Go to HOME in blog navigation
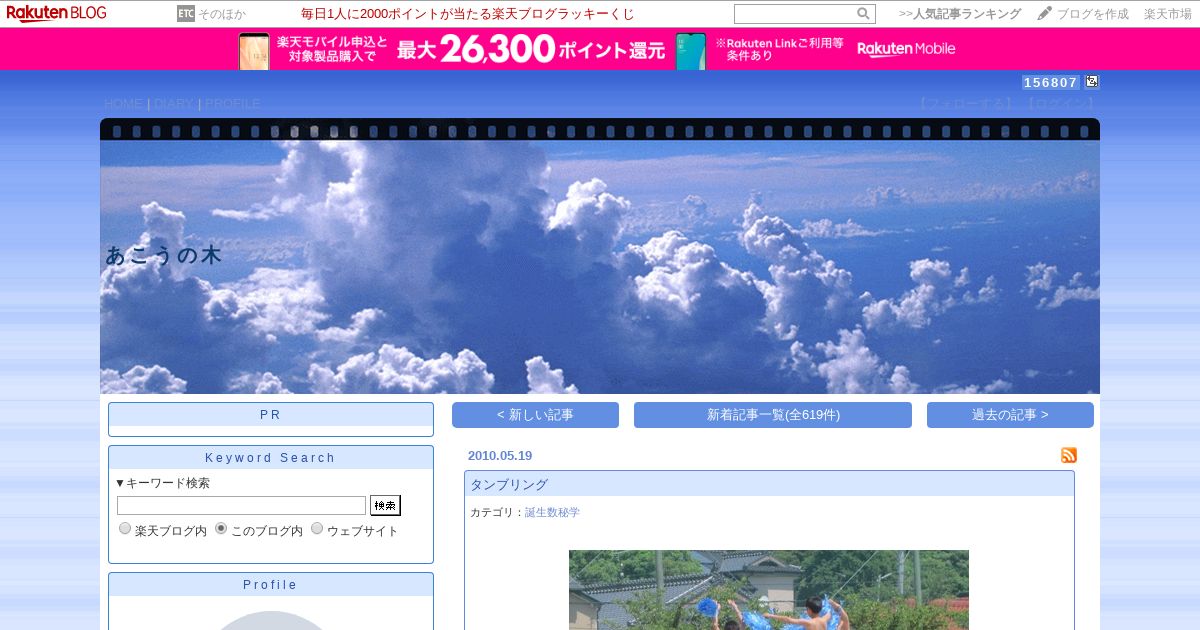 123,103
